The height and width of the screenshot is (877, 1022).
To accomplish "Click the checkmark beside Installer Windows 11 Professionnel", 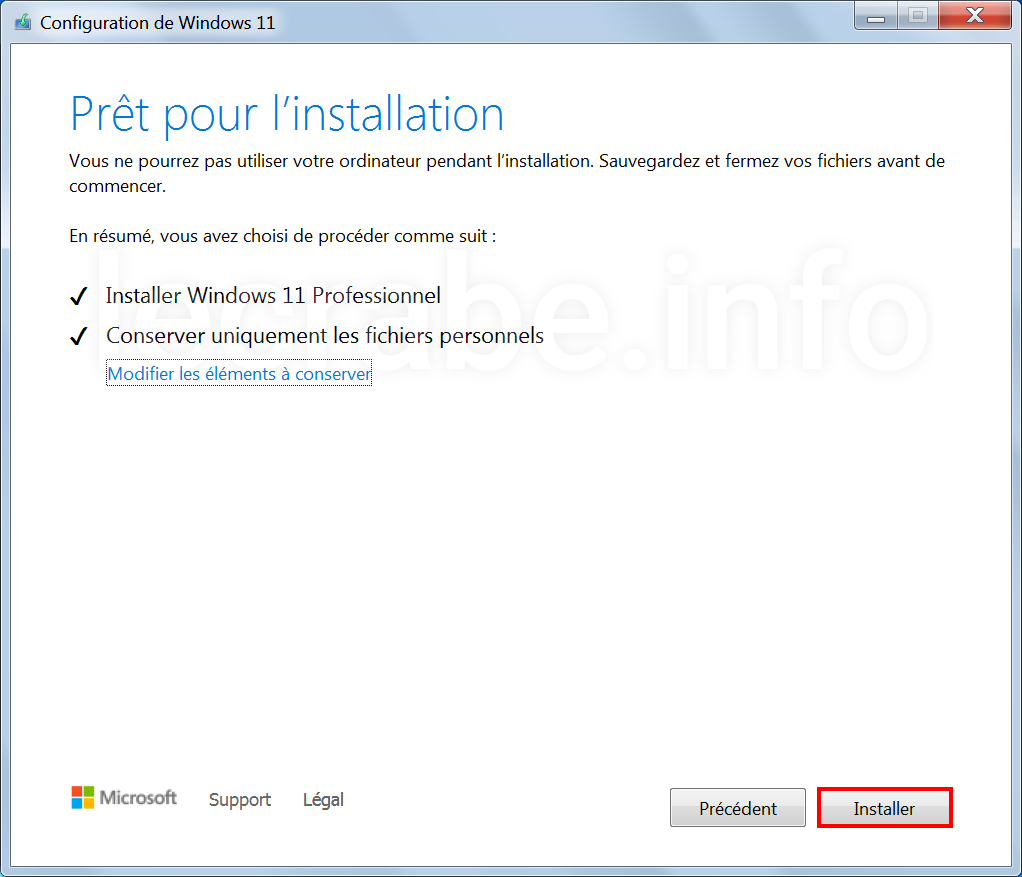I will click(79, 296).
